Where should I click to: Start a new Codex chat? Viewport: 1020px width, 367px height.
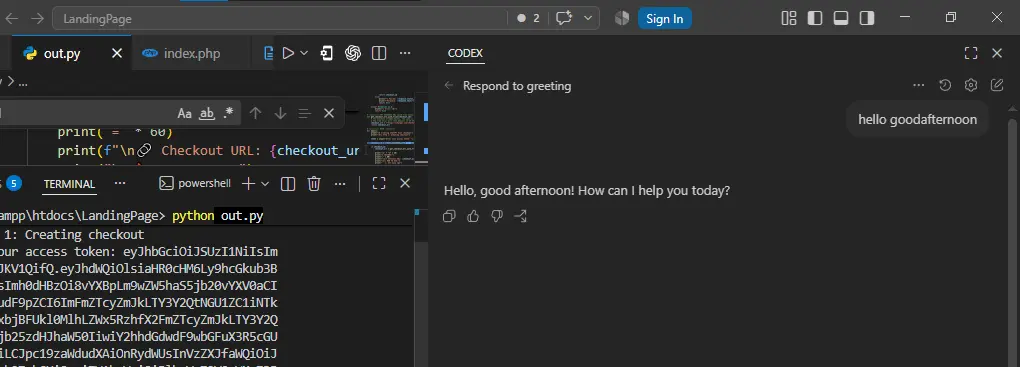pyautogui.click(x=997, y=85)
